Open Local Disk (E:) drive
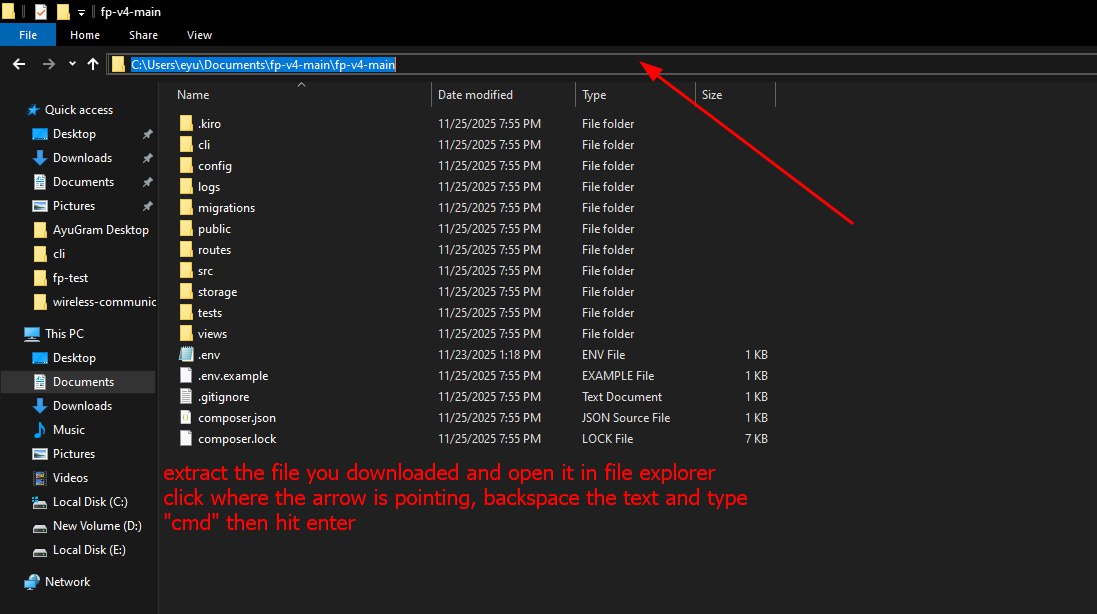This screenshot has width=1097, height=614. point(89,550)
